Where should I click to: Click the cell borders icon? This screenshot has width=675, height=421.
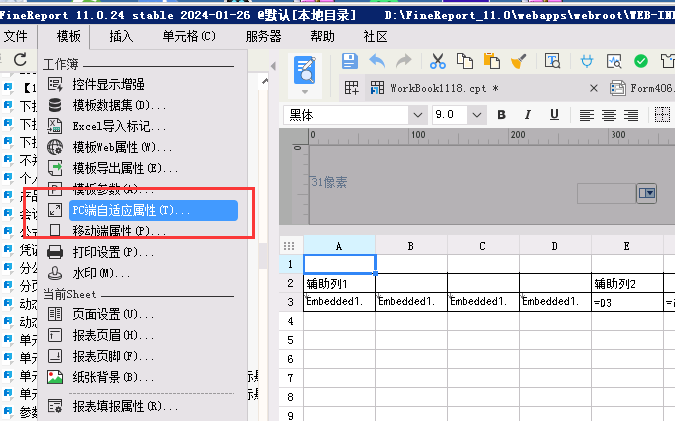(662, 115)
